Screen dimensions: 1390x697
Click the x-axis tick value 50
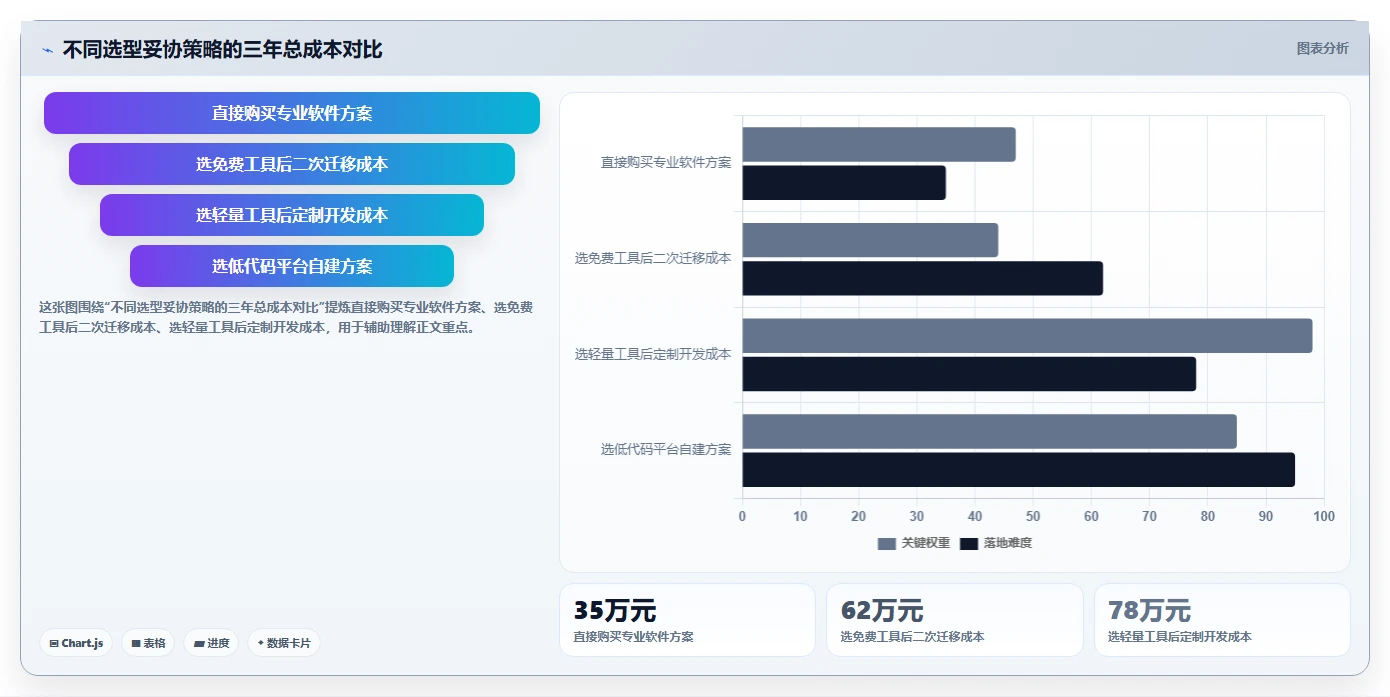pos(1033,516)
